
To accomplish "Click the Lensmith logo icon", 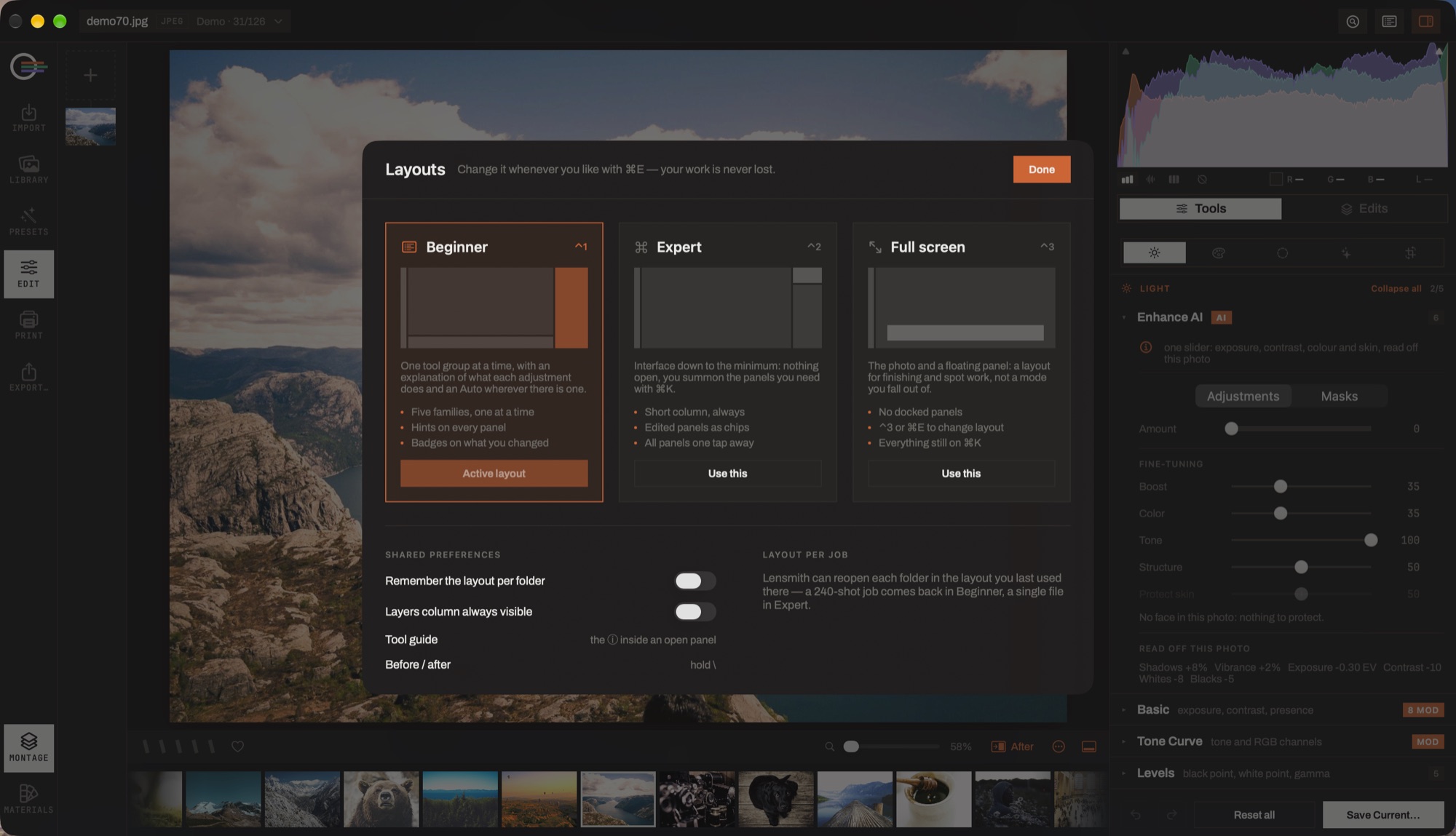I will coord(28,67).
